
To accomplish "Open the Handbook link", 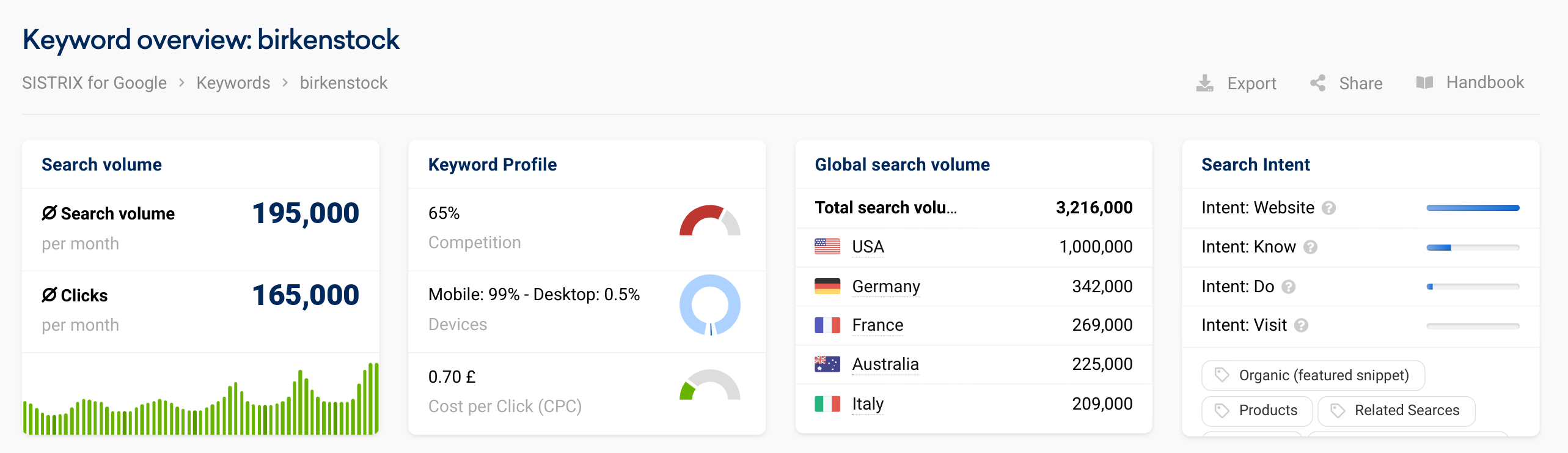I will pyautogui.click(x=1485, y=83).
